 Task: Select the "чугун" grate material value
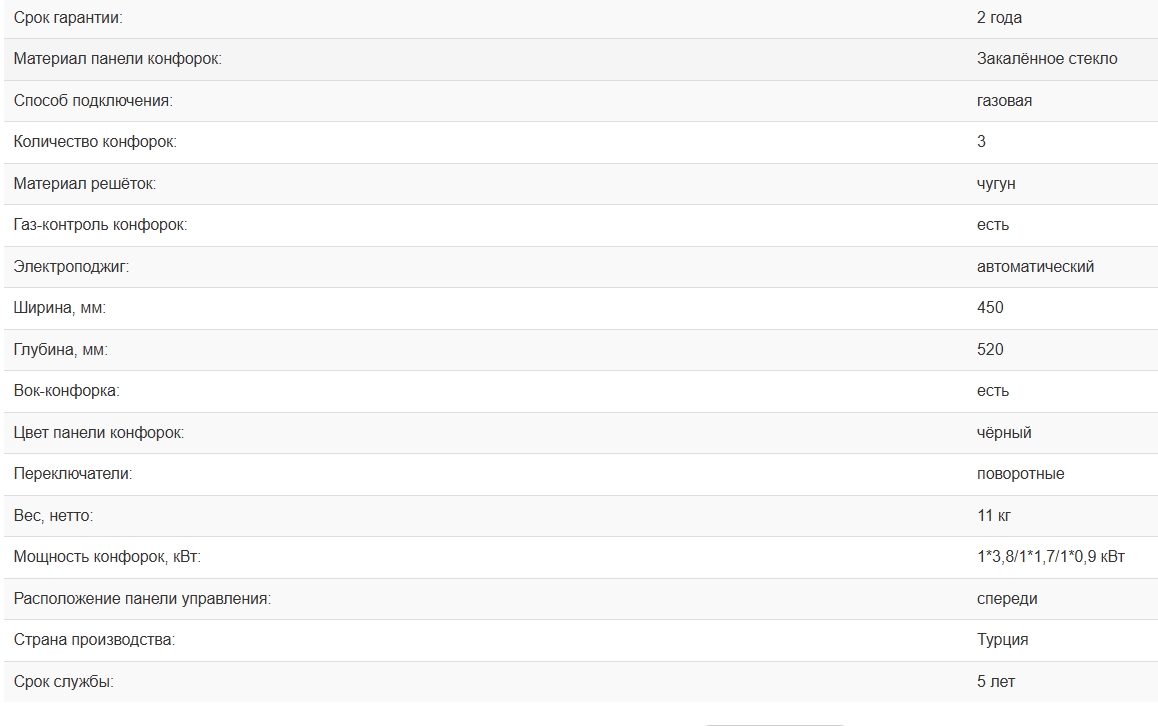point(996,184)
